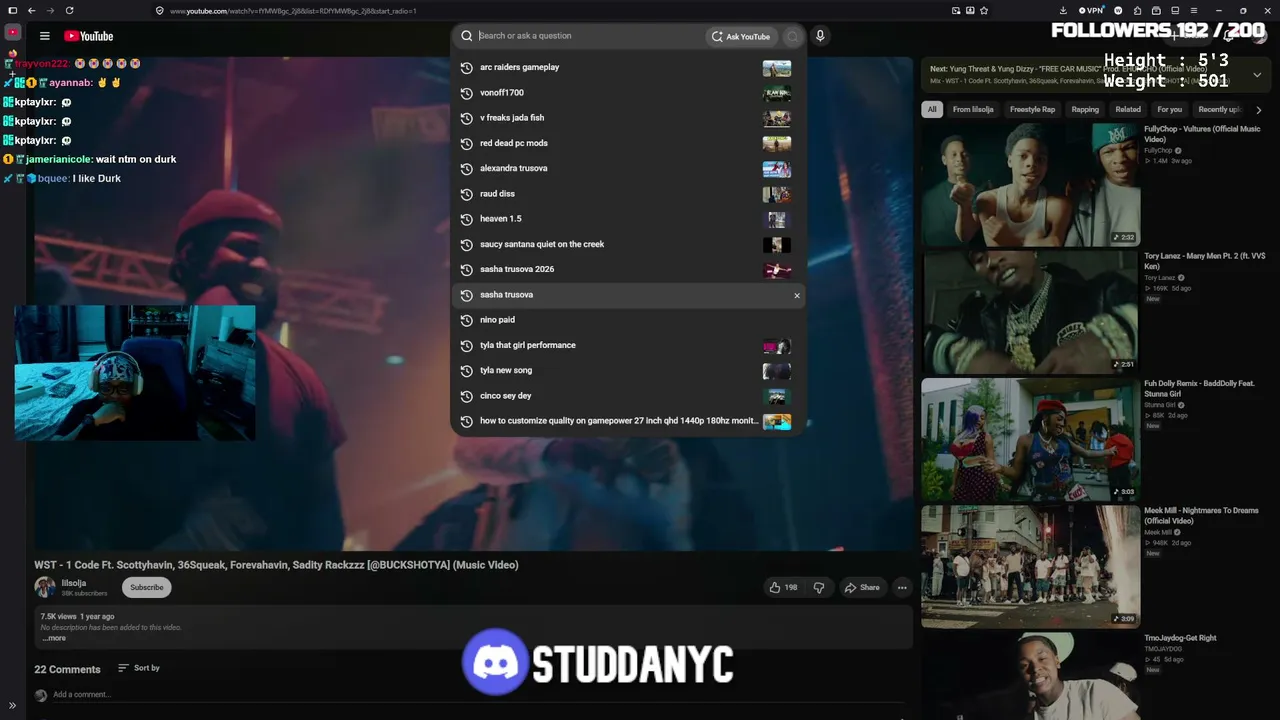Open the FullyChop channel name link

1160,151
